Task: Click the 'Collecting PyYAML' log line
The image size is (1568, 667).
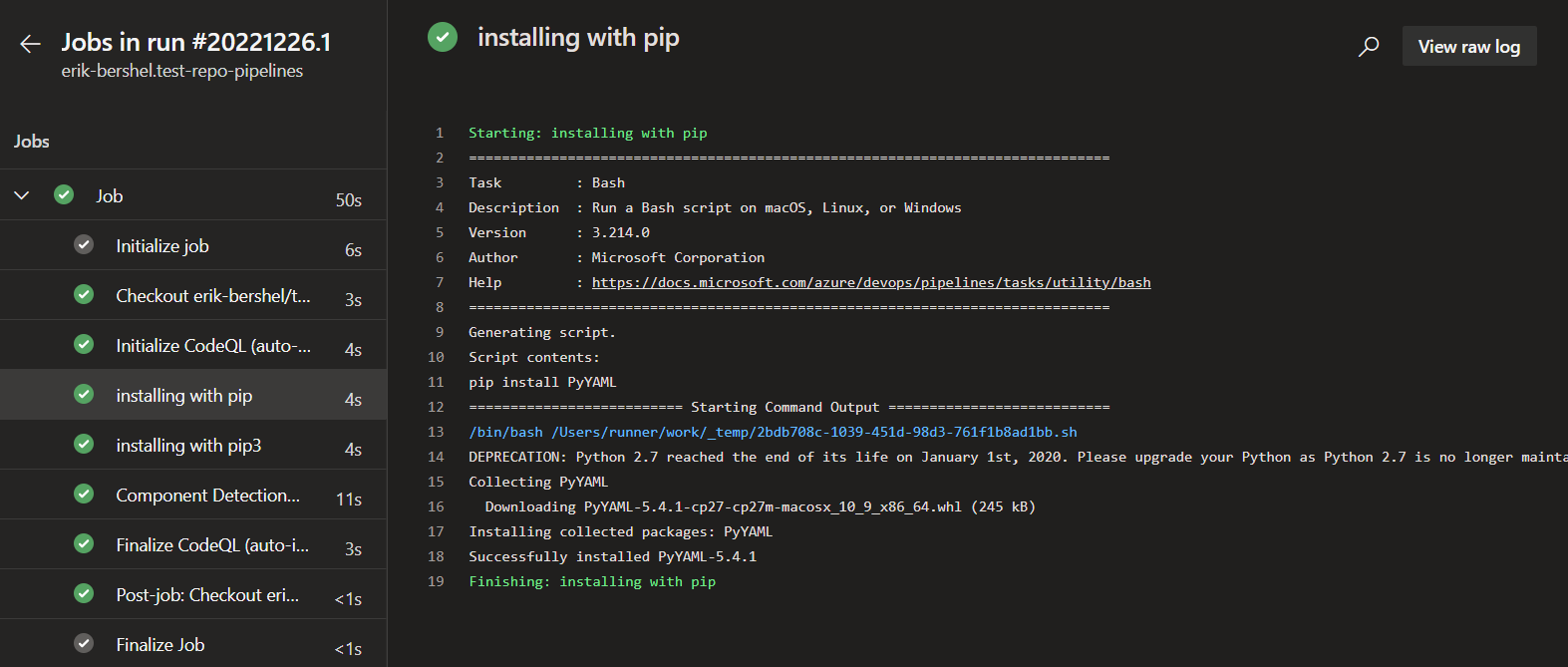Action: coord(538,482)
